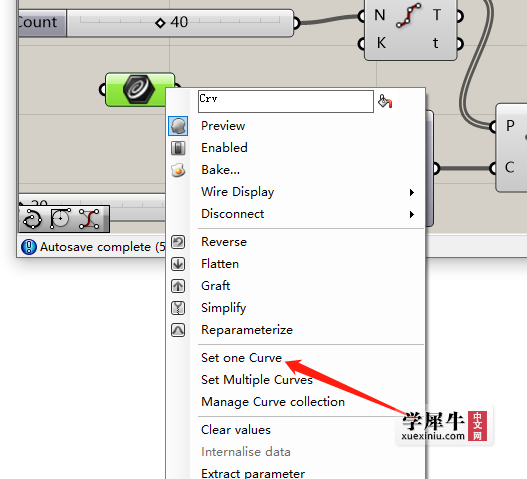Click the green Curve parameter component icon

(138, 89)
